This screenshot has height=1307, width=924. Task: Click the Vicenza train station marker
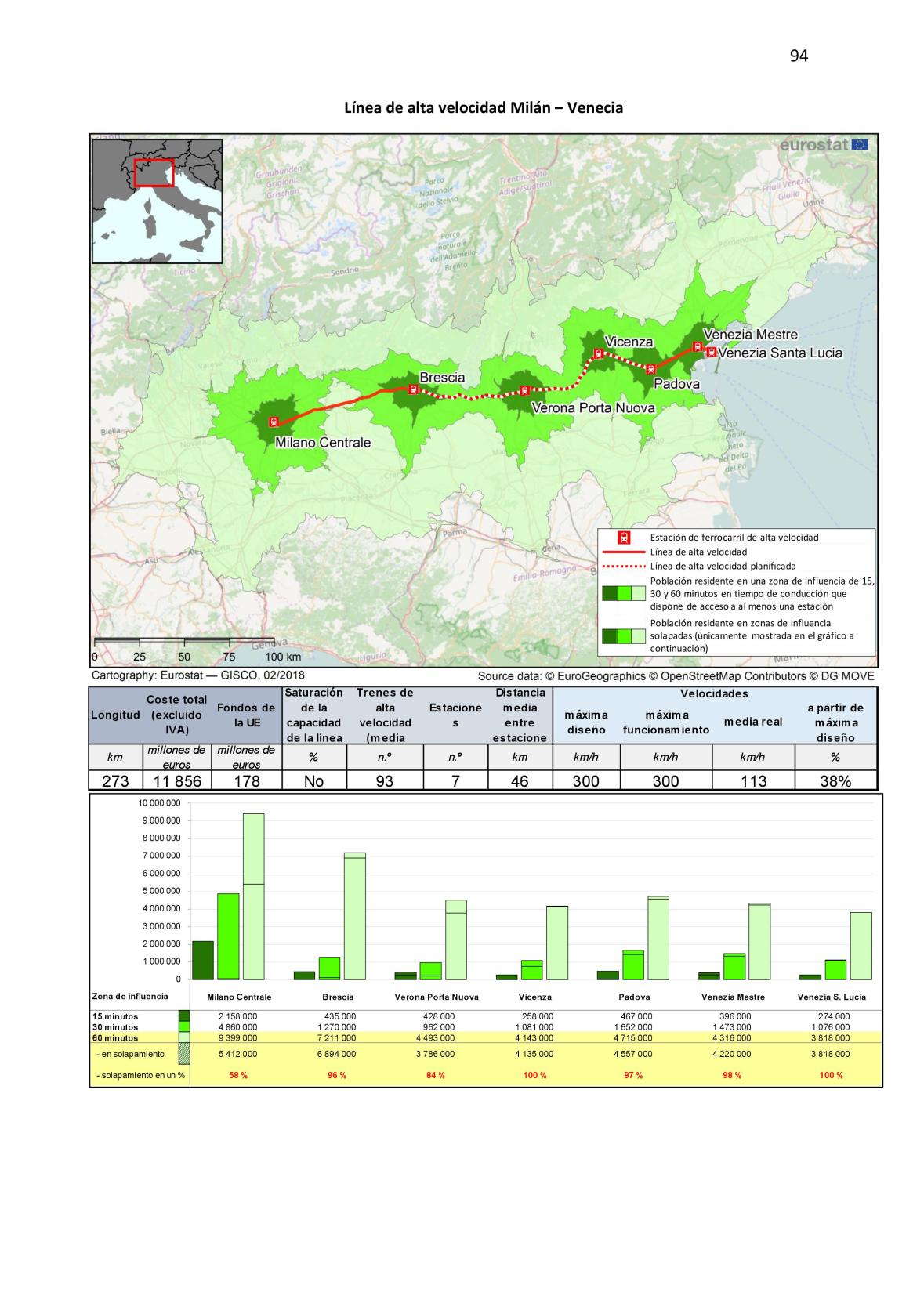pos(599,353)
